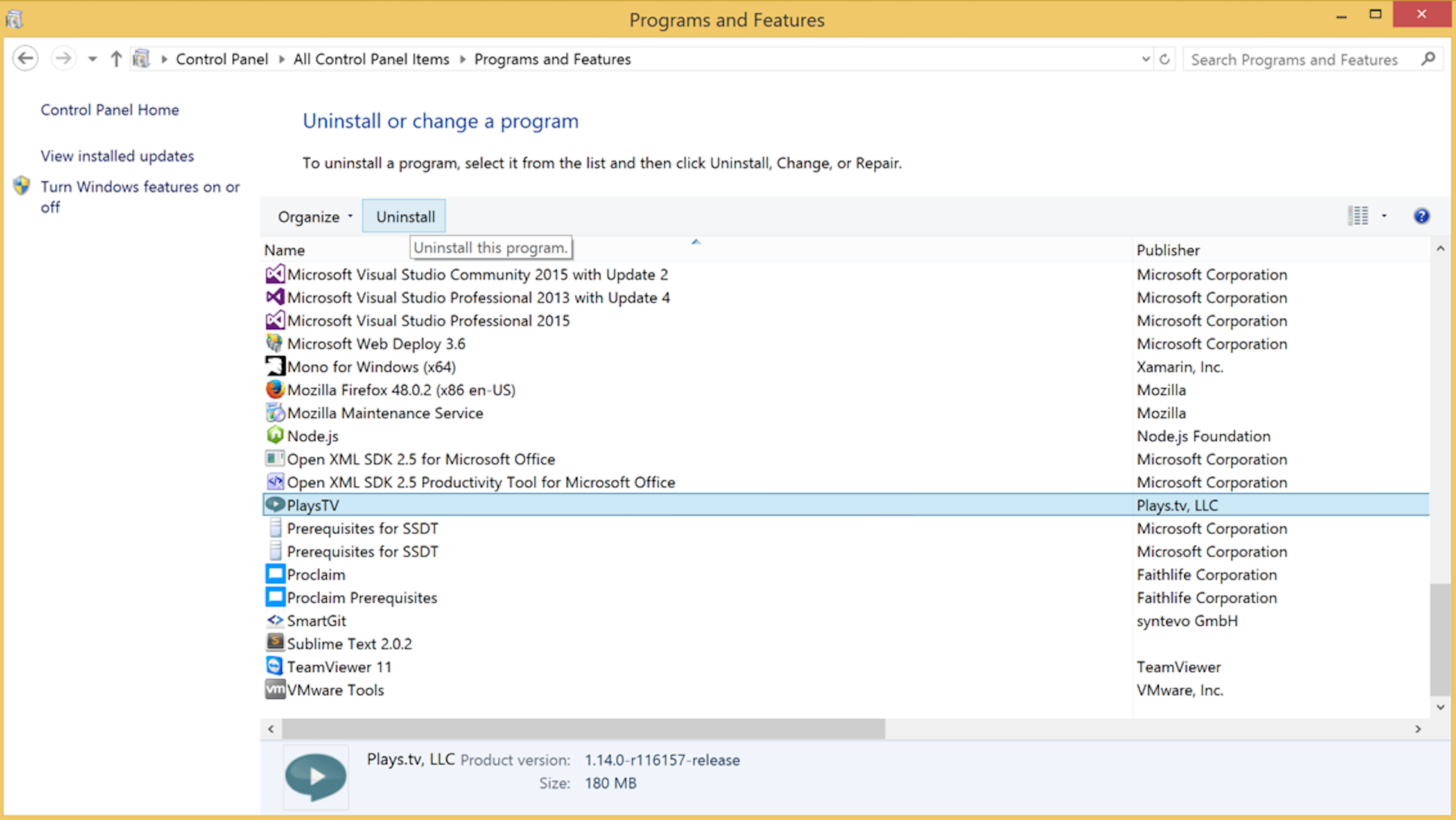The width and height of the screenshot is (1456, 820).
Task: Expand the view options dropdown arrow
Action: click(1384, 216)
